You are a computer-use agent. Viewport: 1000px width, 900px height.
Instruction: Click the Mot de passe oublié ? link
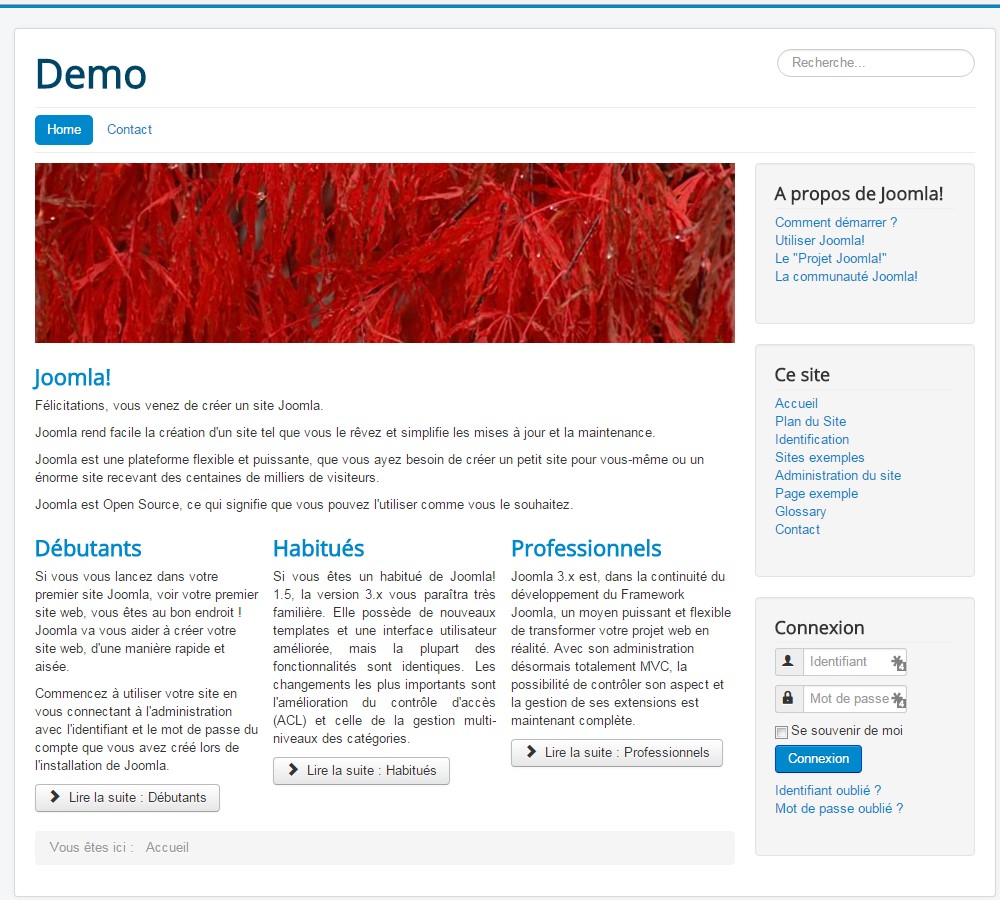click(x=839, y=808)
